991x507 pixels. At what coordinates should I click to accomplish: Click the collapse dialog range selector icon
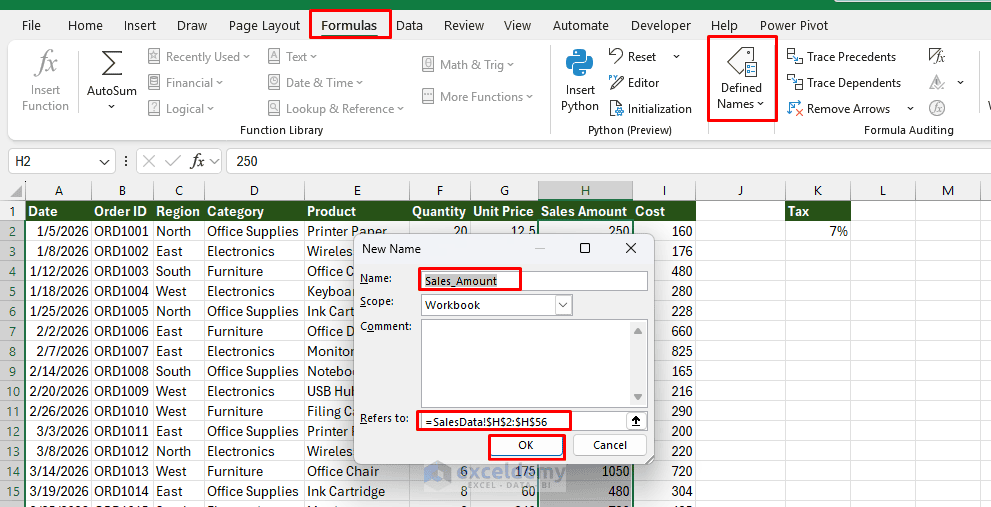[636, 421]
